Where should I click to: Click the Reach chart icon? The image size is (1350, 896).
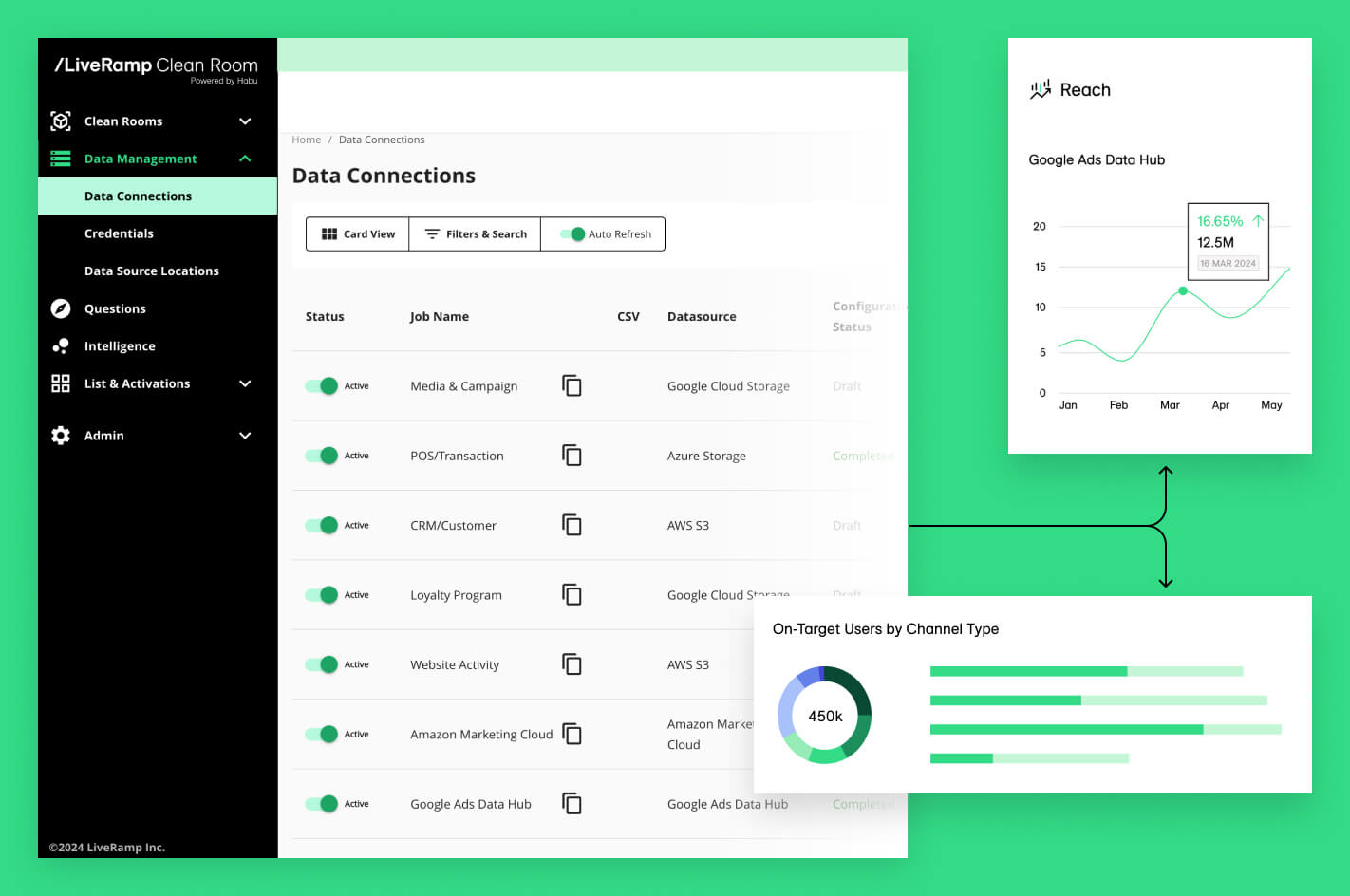(x=1042, y=88)
